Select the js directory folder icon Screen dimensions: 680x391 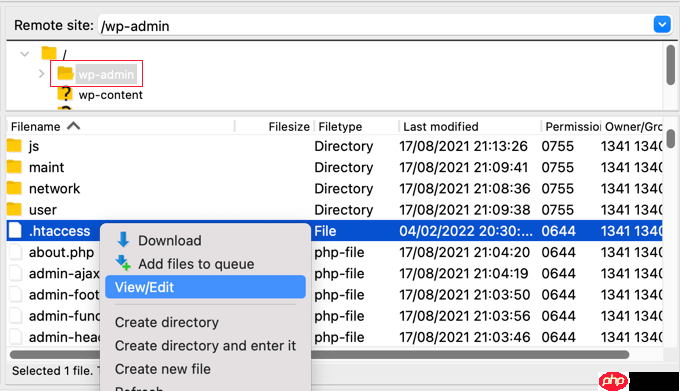14,146
